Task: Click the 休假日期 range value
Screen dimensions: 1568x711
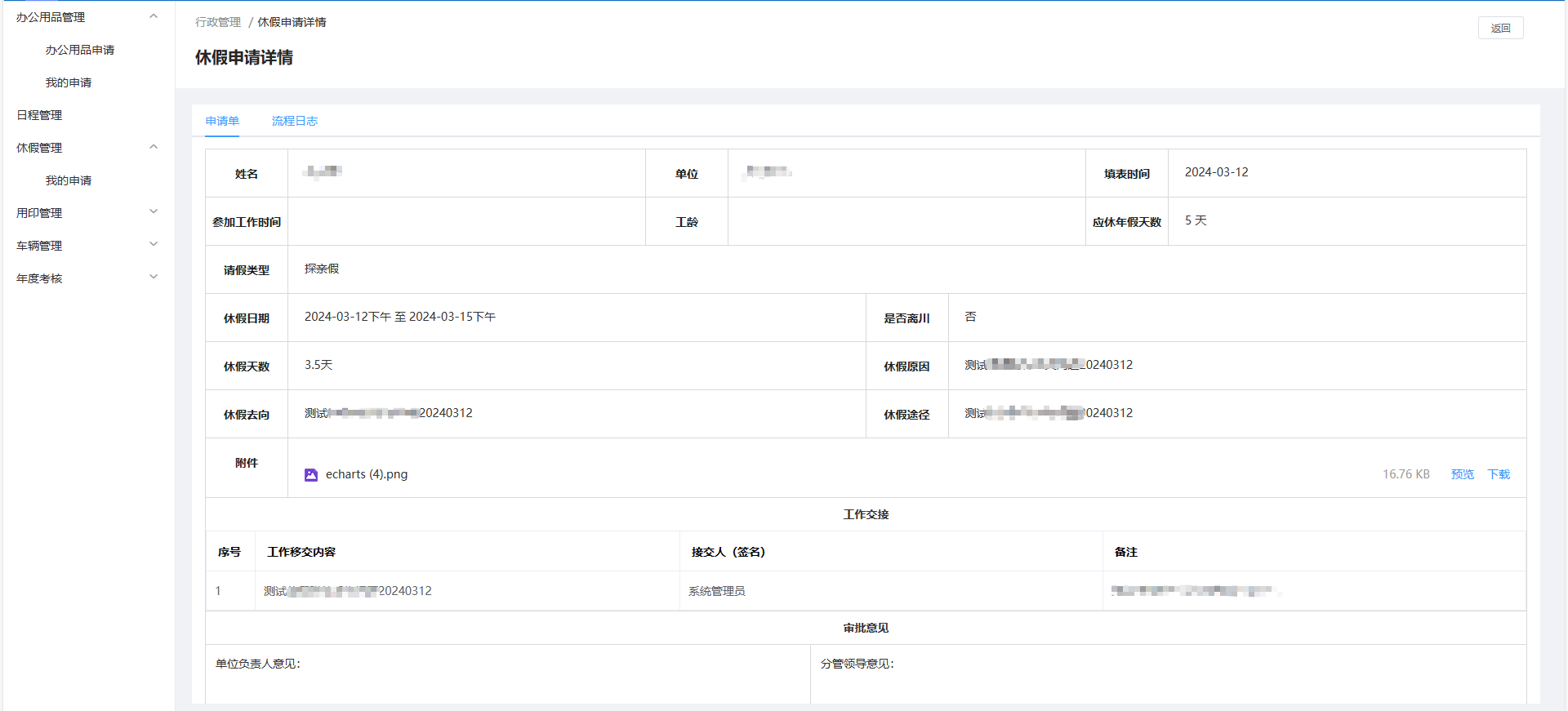Action: (400, 317)
